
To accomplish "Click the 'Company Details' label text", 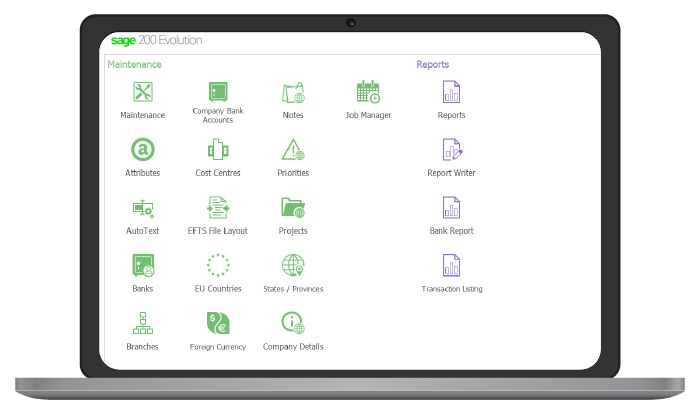I will (x=293, y=347).
